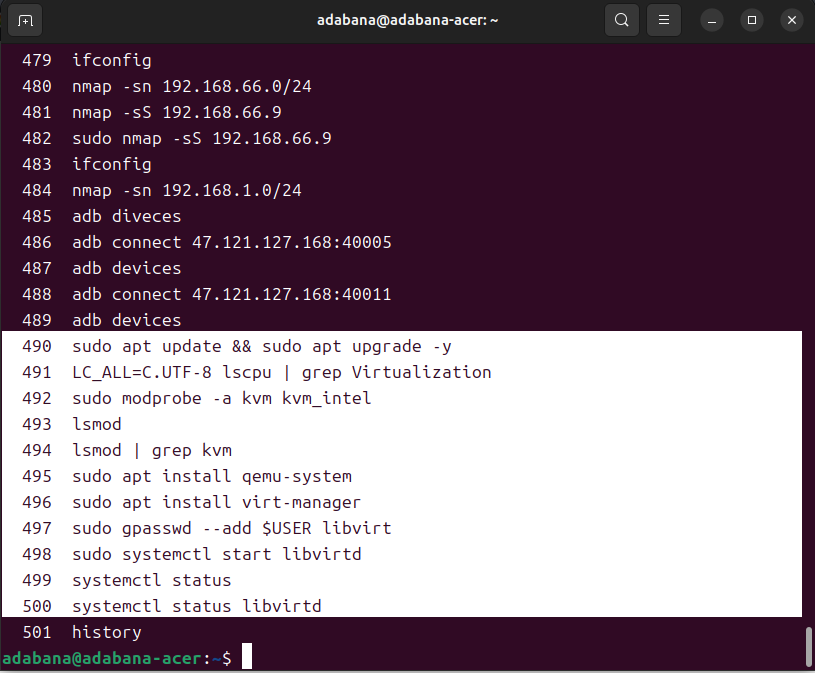The height and width of the screenshot is (673, 815).
Task: Click the command prompt cursor
Action: (246, 657)
